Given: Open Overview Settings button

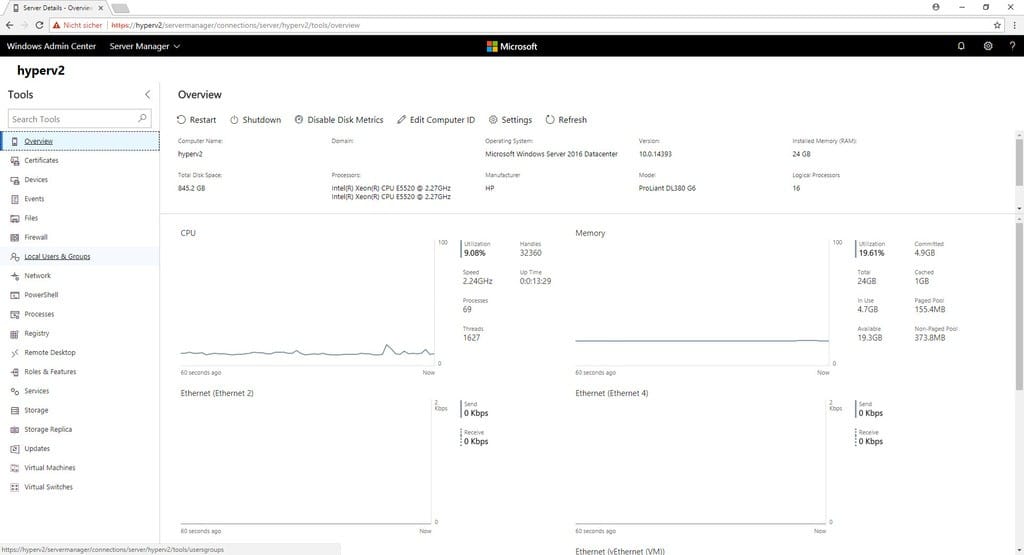Looking at the screenshot, I should 511,119.
